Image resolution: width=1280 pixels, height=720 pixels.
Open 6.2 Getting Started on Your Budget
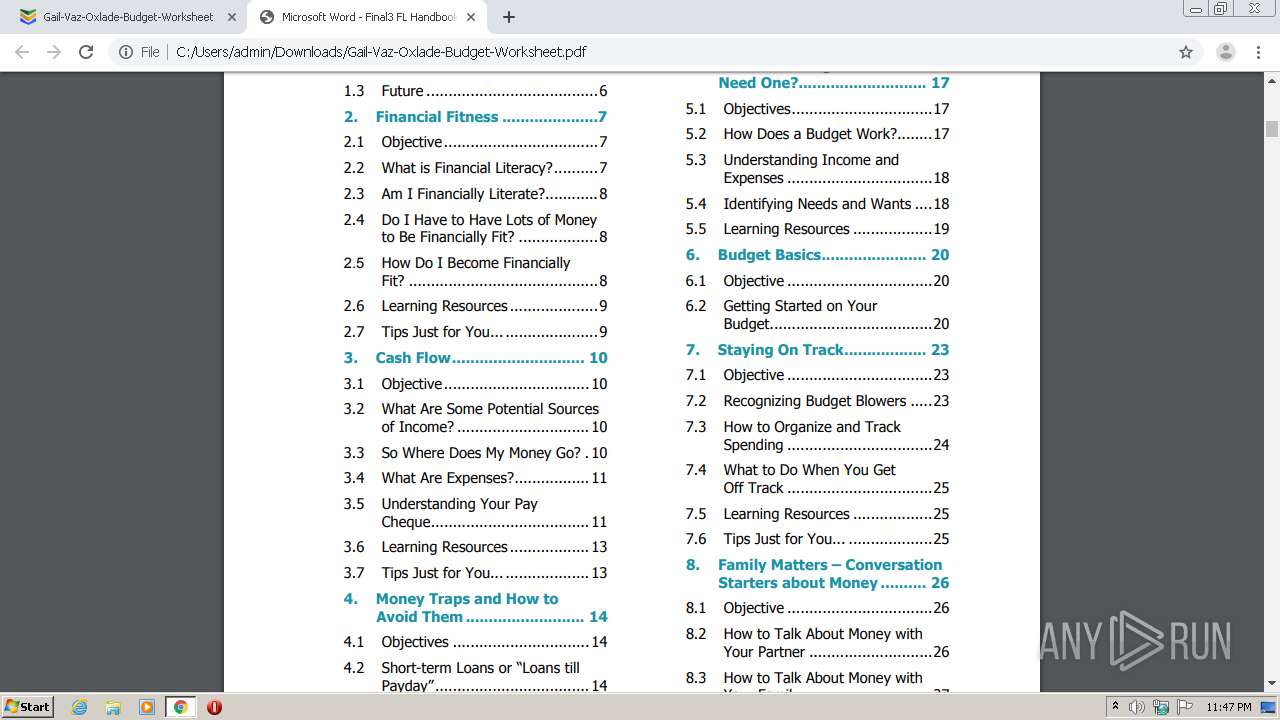817,315
